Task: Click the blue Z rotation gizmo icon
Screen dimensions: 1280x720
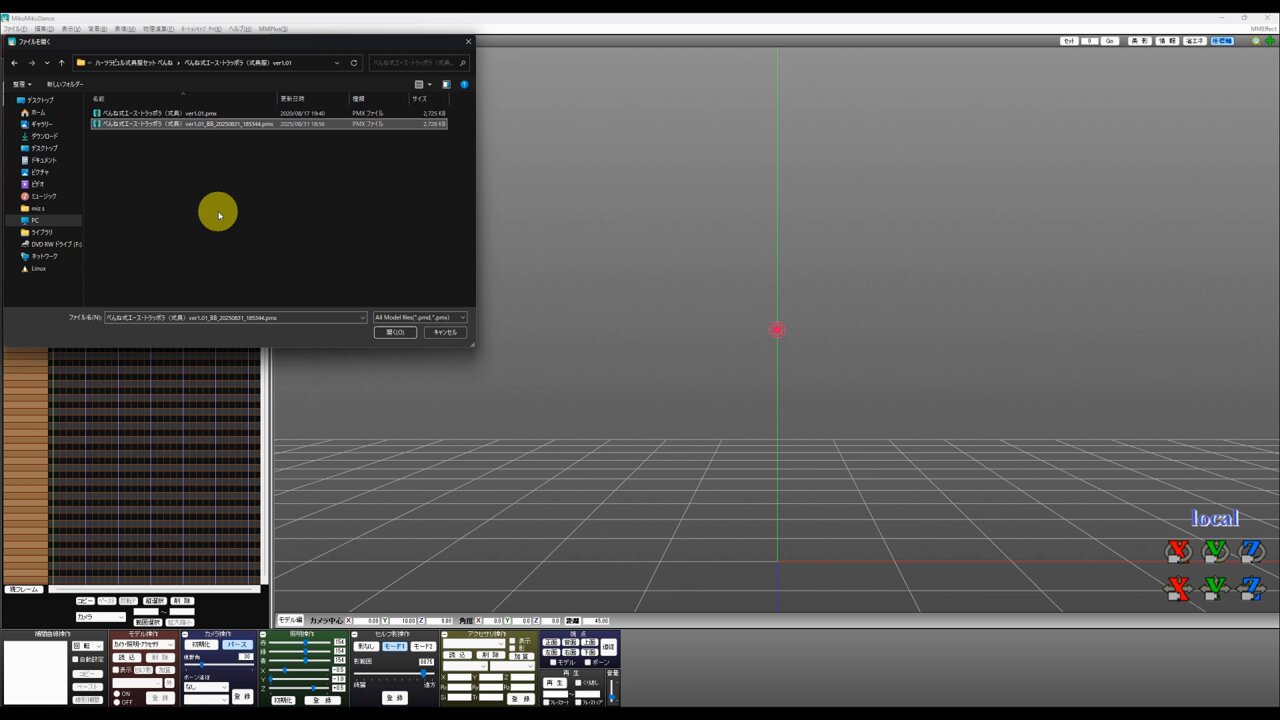Action: tap(1251, 551)
